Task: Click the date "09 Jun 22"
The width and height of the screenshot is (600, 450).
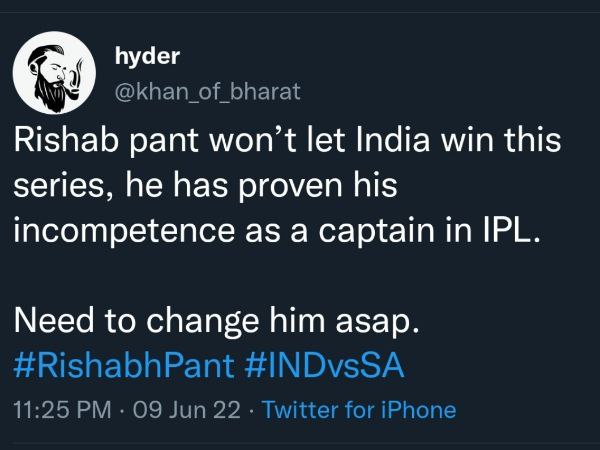Action: click(178, 410)
